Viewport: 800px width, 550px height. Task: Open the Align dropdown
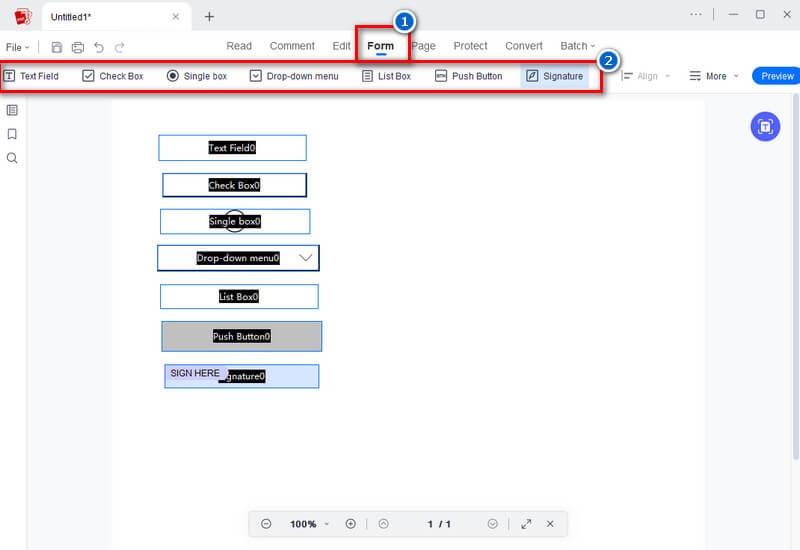[645, 76]
